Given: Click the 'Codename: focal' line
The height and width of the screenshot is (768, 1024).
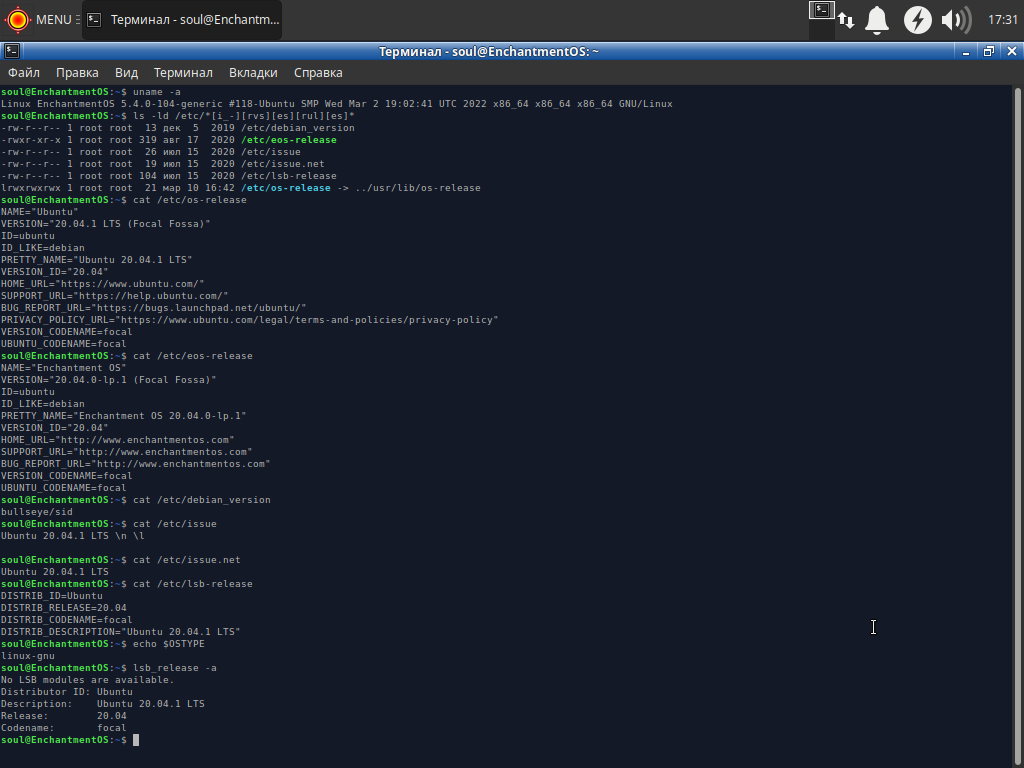Looking at the screenshot, I should (63, 728).
